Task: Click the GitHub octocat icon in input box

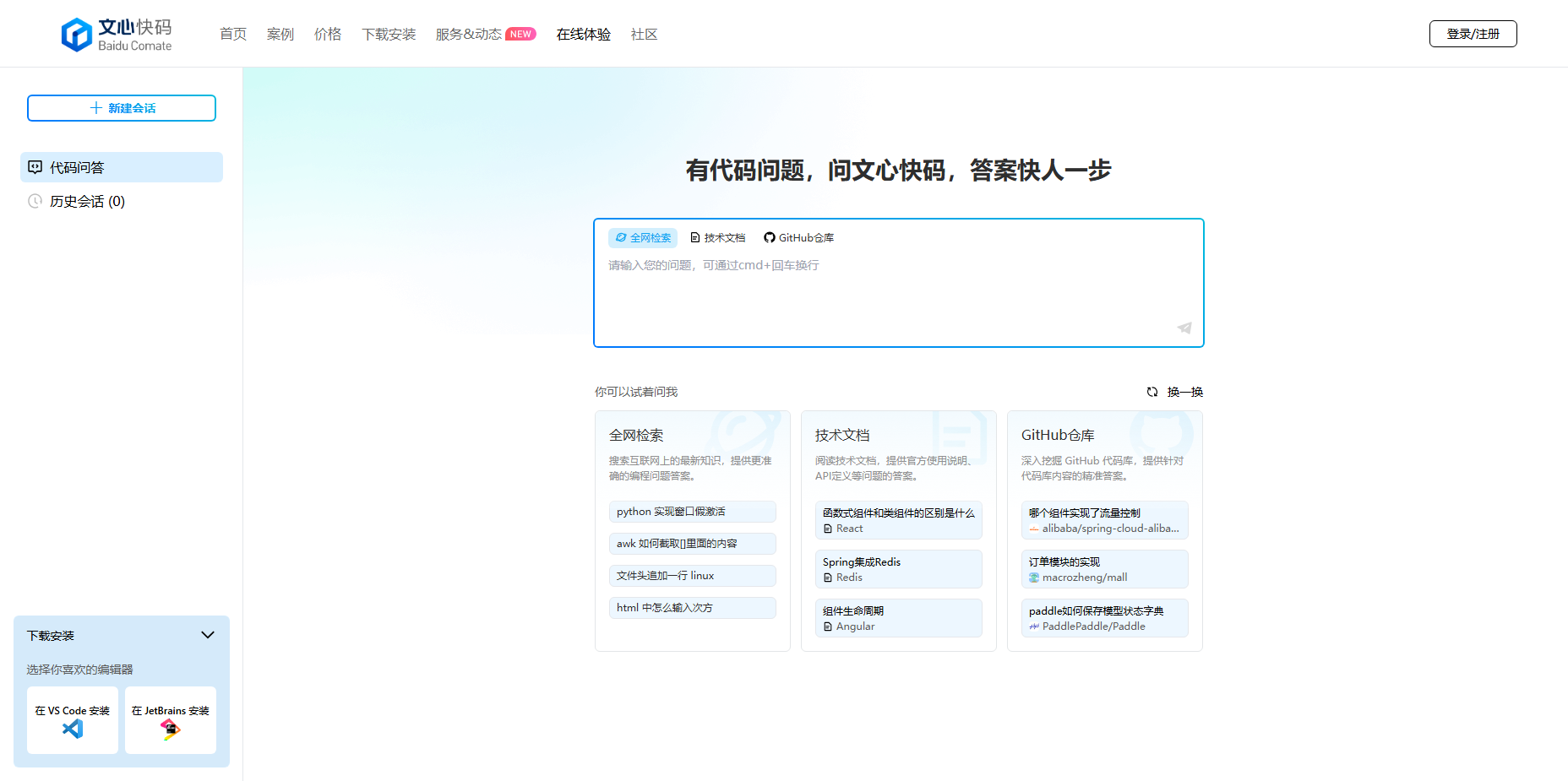Action: pos(769,238)
